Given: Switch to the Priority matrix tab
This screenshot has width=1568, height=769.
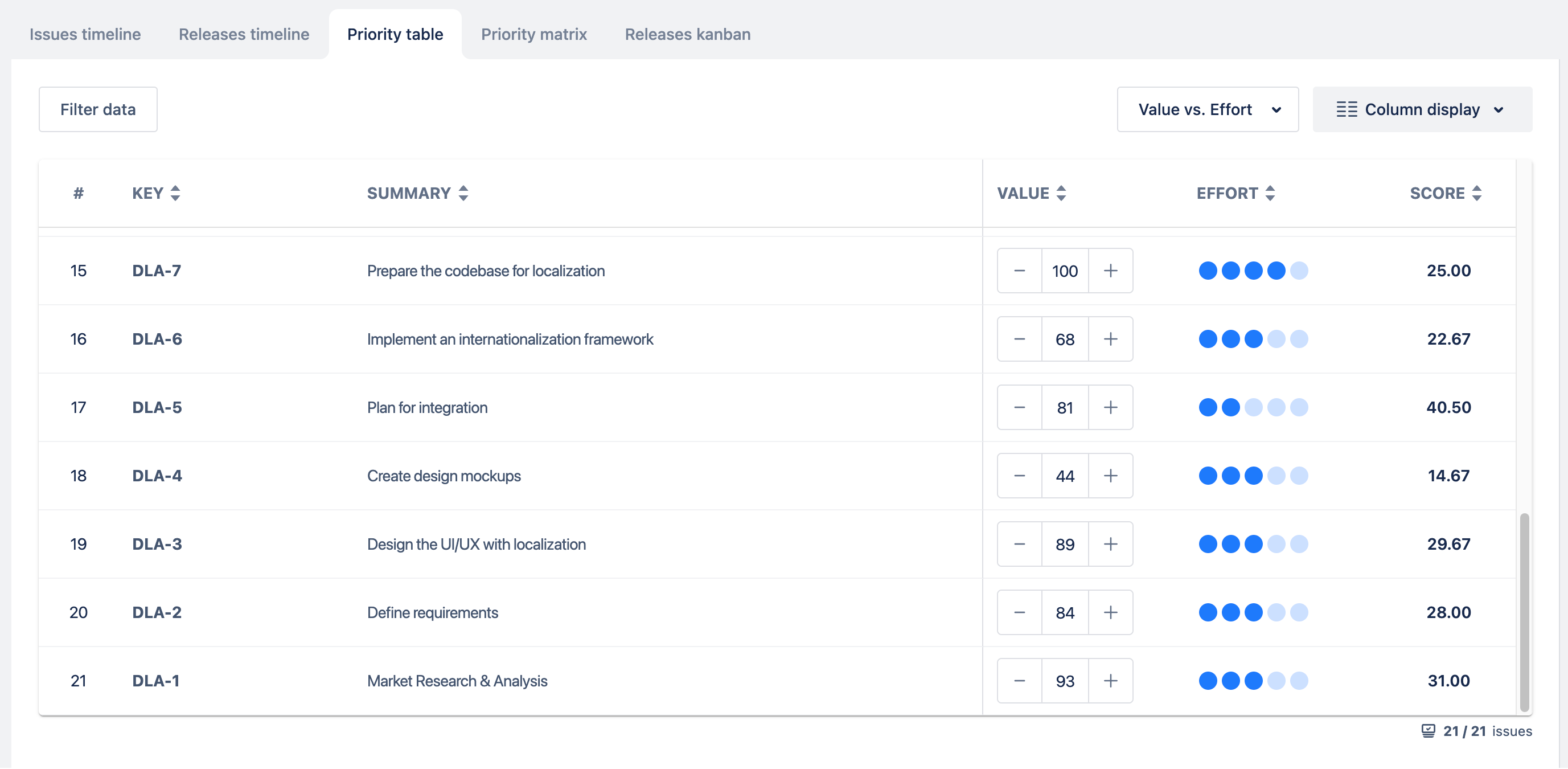Looking at the screenshot, I should pyautogui.click(x=534, y=34).
